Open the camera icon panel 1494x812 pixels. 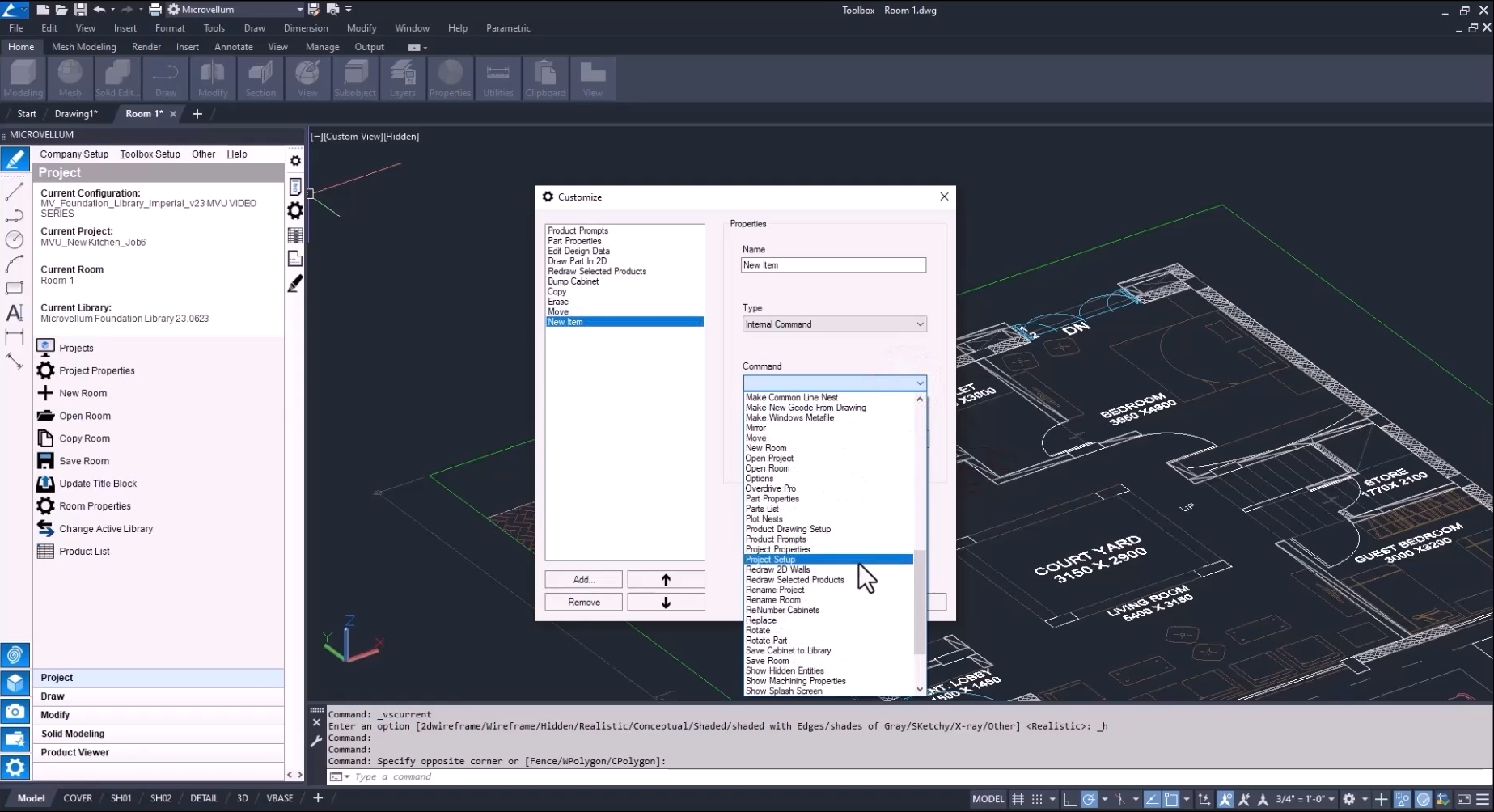tap(15, 712)
